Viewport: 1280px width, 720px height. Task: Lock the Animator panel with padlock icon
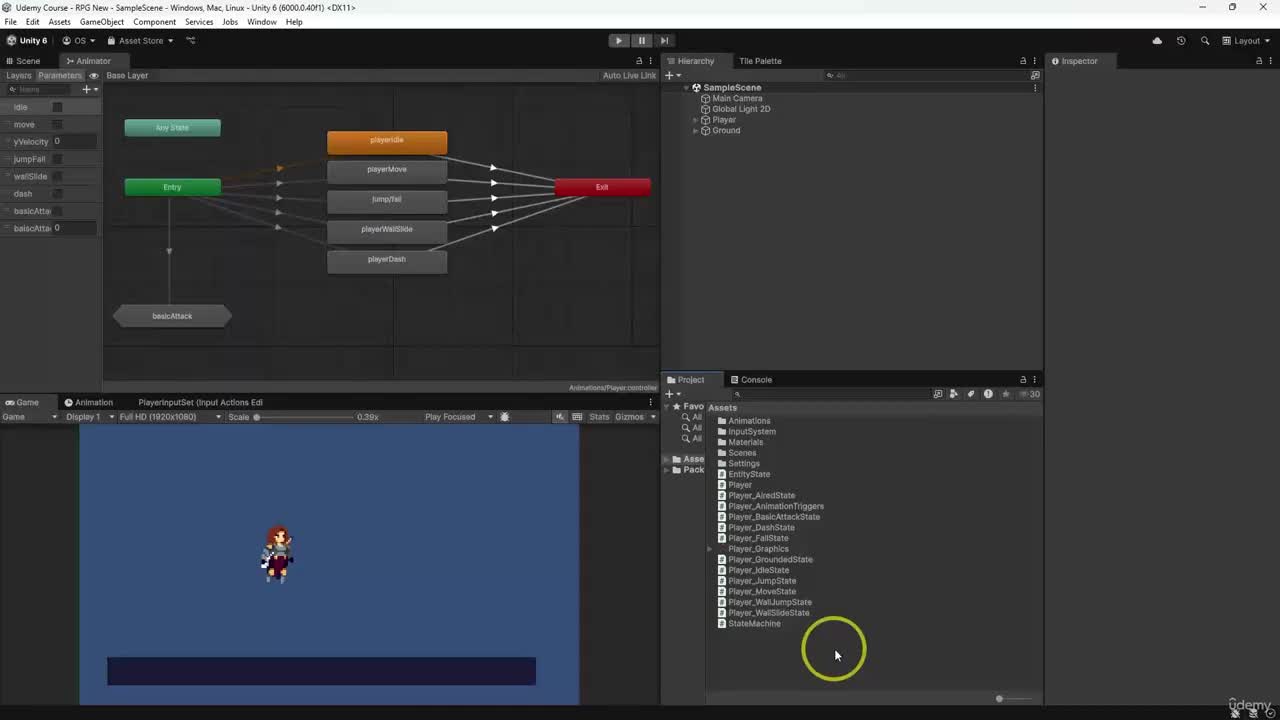point(639,61)
